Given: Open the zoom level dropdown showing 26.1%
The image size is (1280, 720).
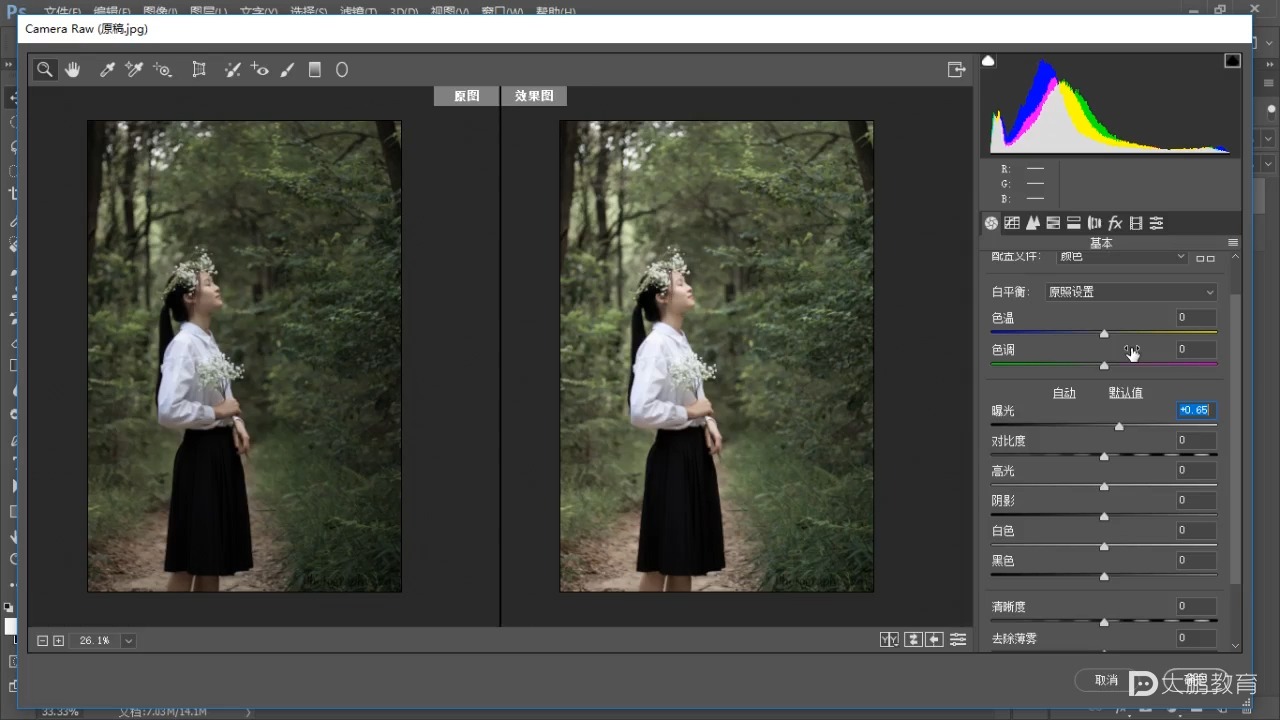Looking at the screenshot, I should coord(128,641).
